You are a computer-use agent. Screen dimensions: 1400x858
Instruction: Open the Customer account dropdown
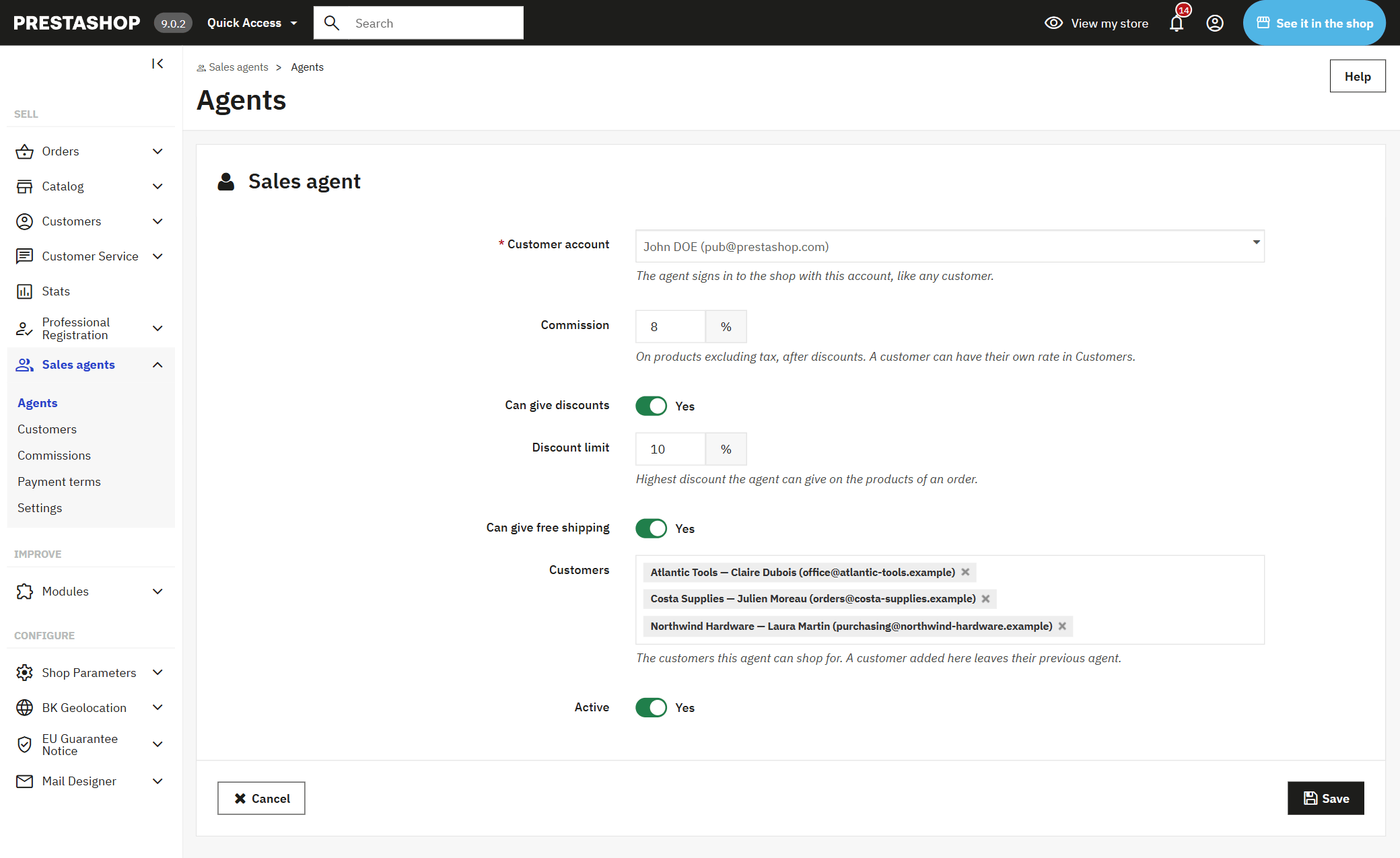(950, 246)
